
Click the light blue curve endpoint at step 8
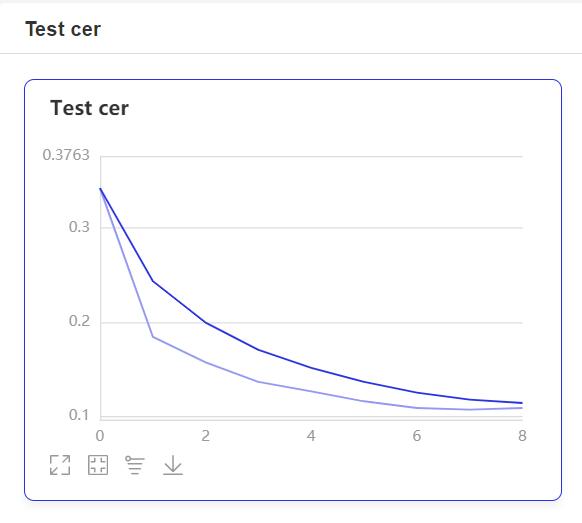coord(521,408)
